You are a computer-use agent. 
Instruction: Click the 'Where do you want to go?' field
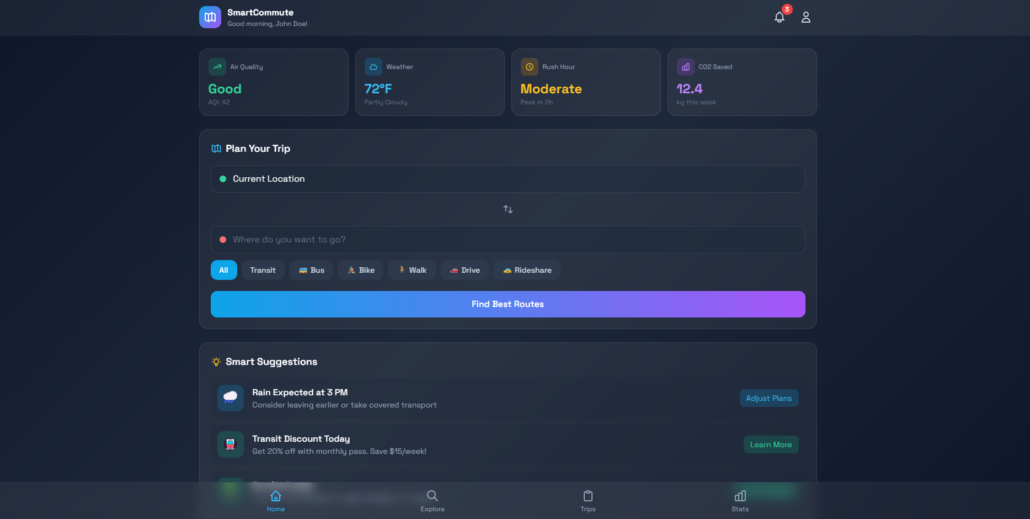[x=508, y=240]
